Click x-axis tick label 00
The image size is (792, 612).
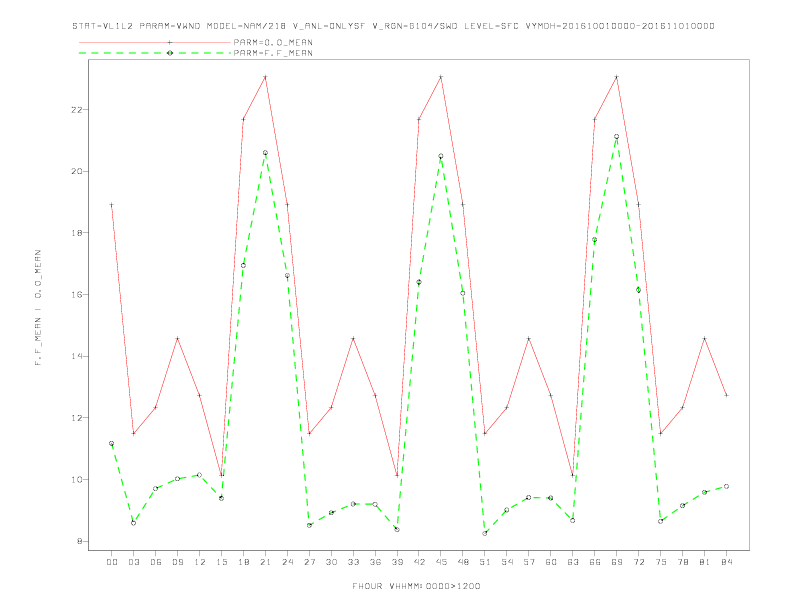click(x=112, y=562)
